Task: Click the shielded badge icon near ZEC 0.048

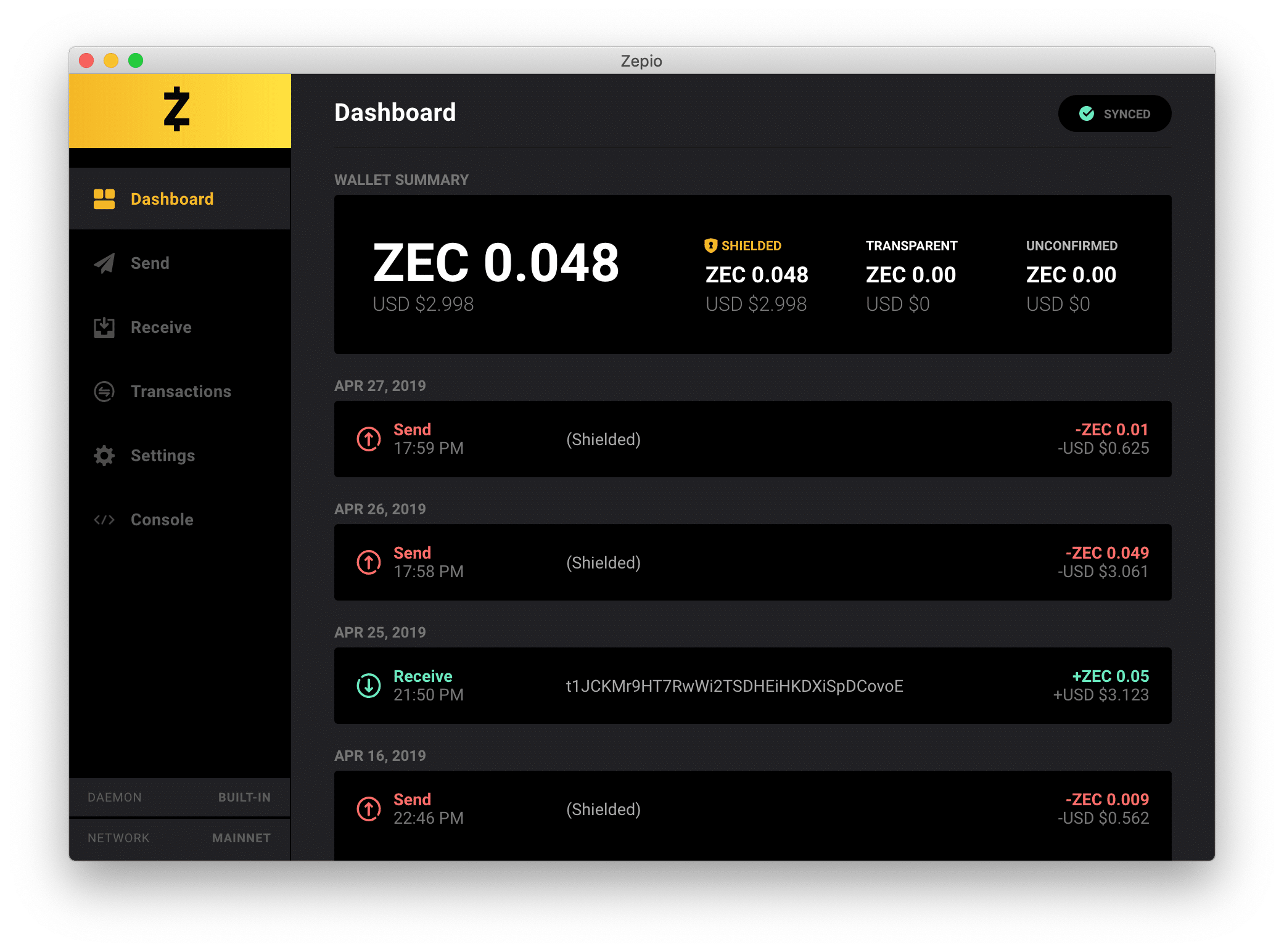Action: 712,245
